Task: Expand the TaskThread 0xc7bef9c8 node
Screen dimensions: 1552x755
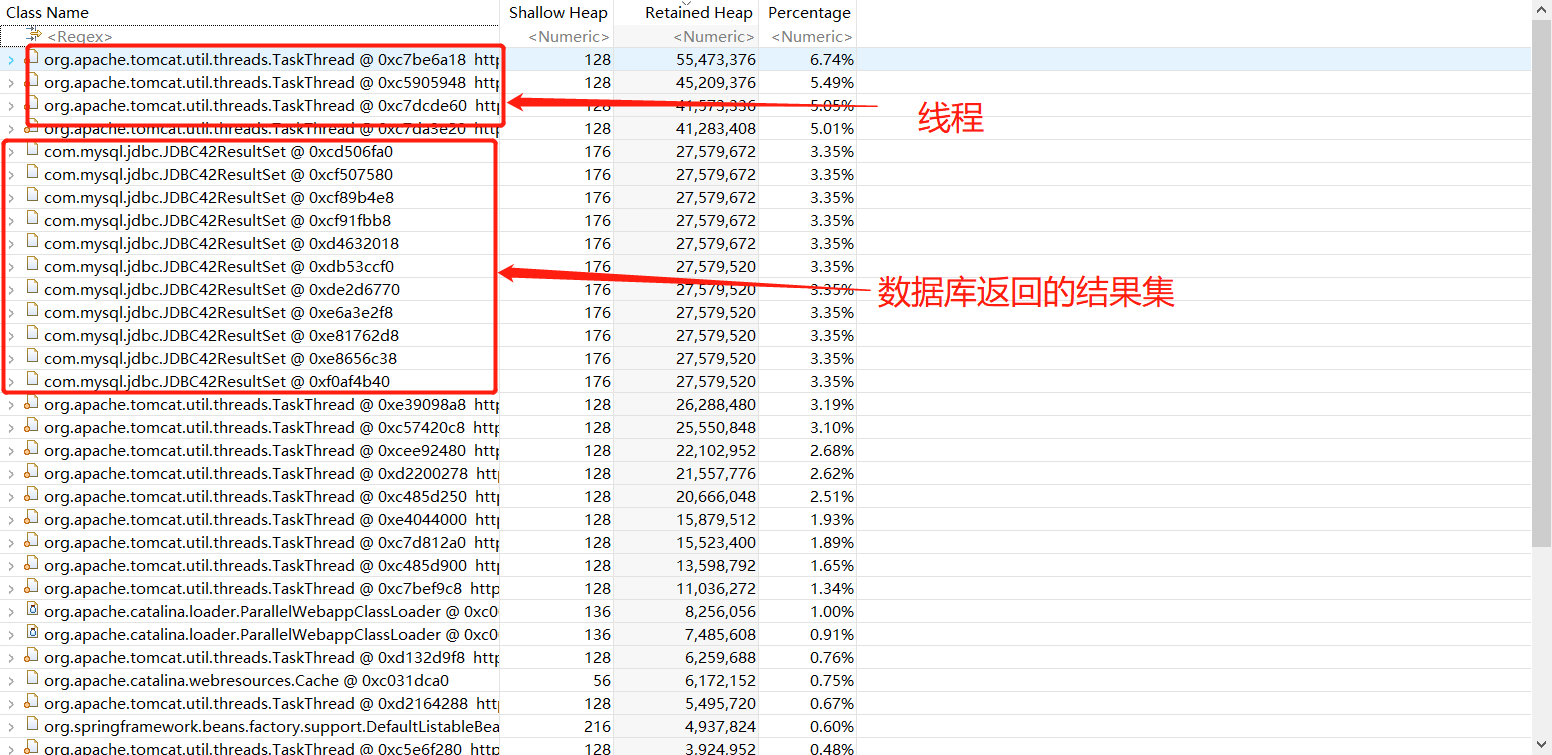Action: coord(11,588)
